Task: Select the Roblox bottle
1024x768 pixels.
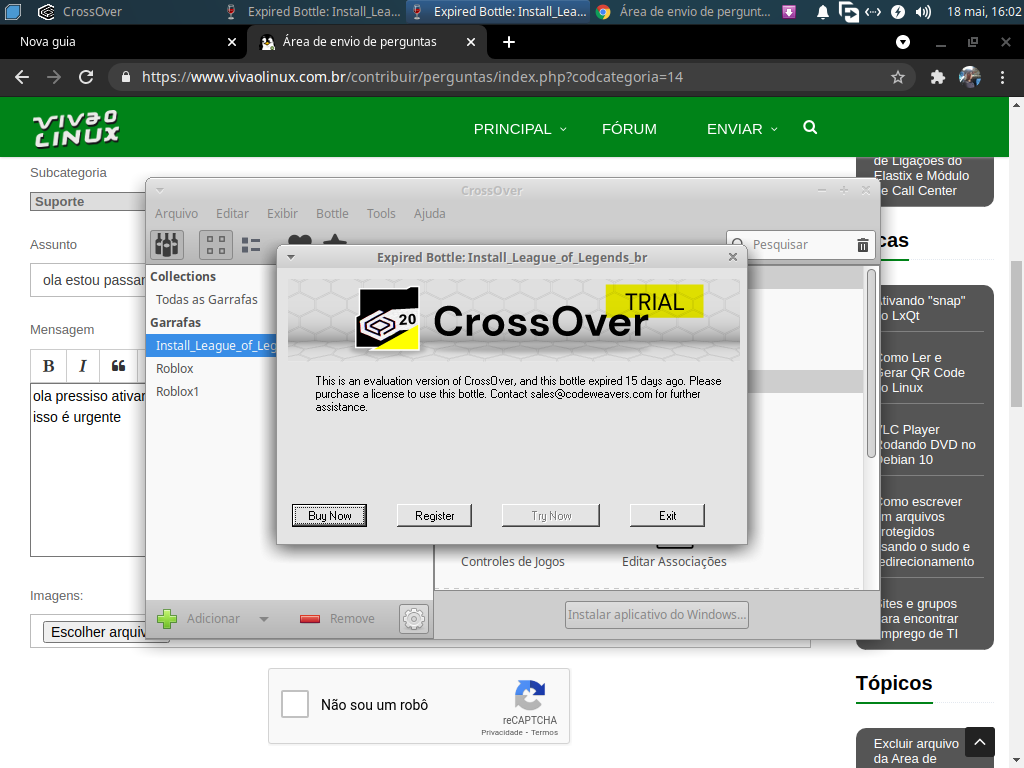Action: coord(174,368)
